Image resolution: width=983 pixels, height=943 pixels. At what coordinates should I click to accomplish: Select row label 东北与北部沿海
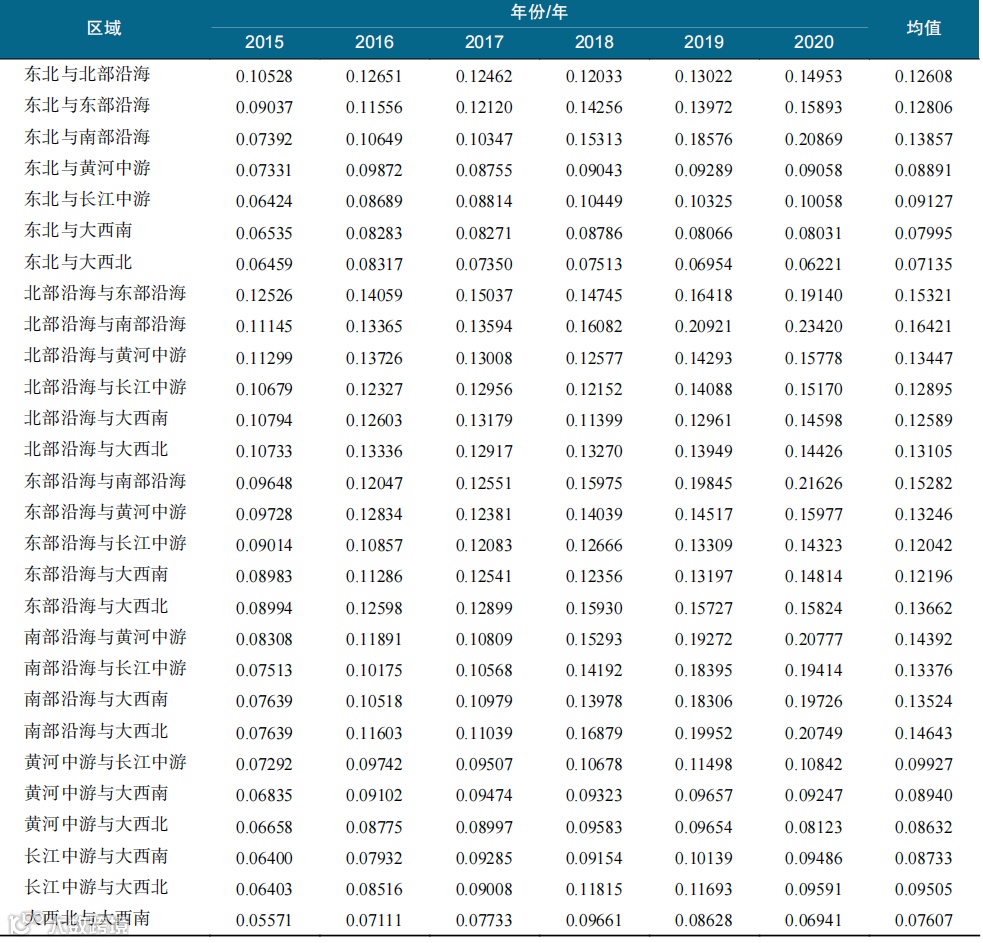(x=87, y=74)
